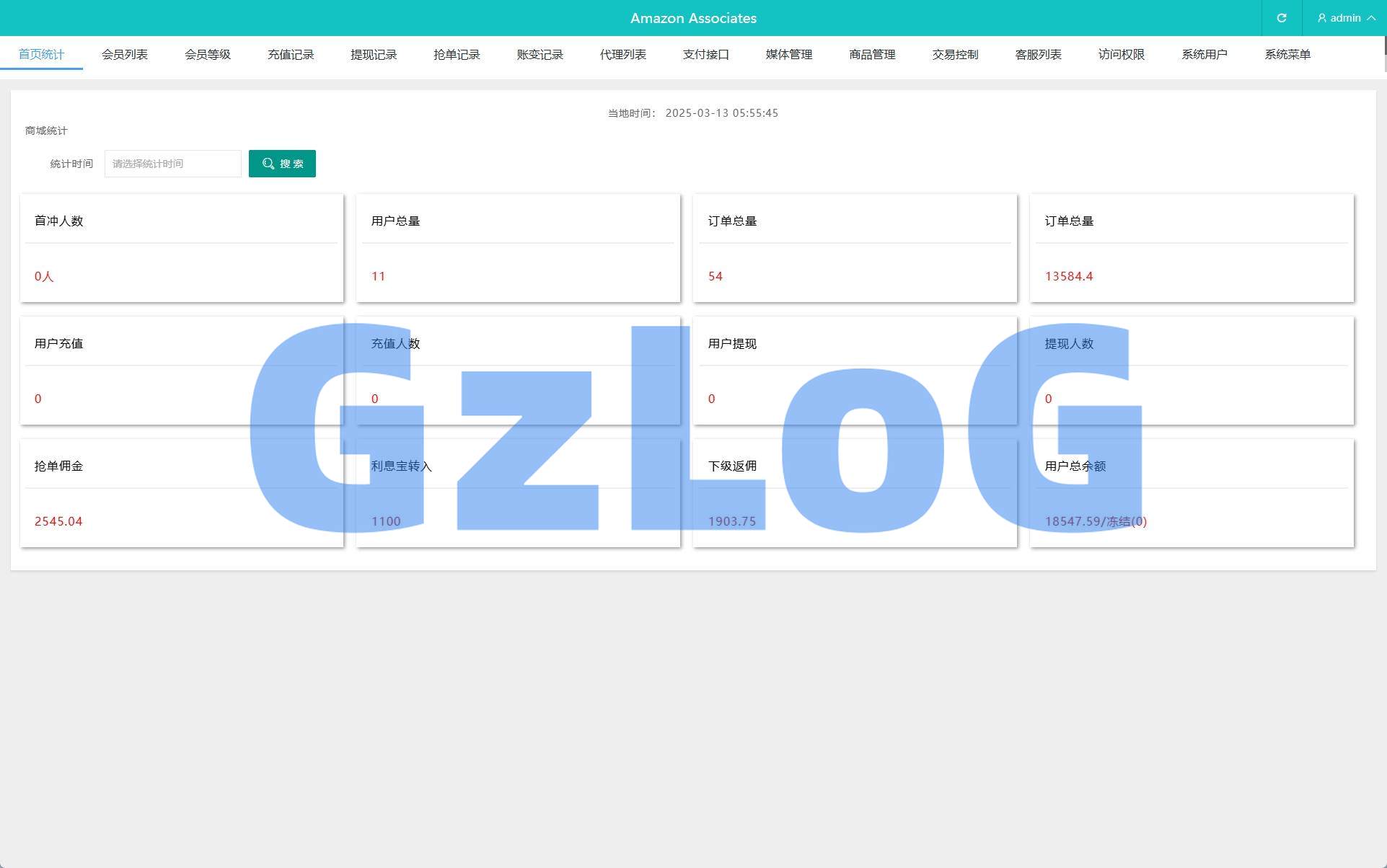
Task: Open the 商品管理 tab
Action: tap(872, 54)
